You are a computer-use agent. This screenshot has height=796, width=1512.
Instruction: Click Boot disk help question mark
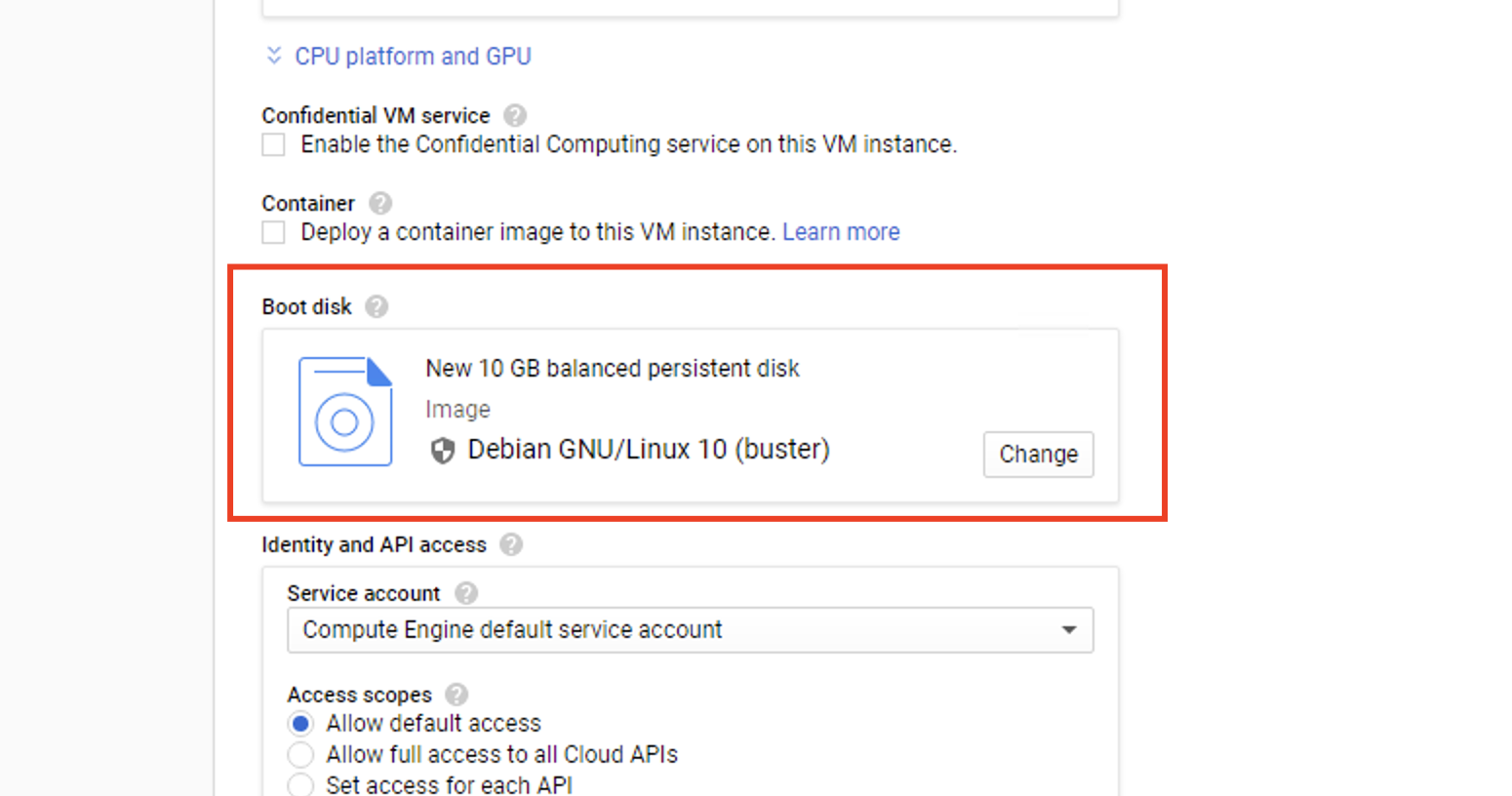click(x=377, y=306)
